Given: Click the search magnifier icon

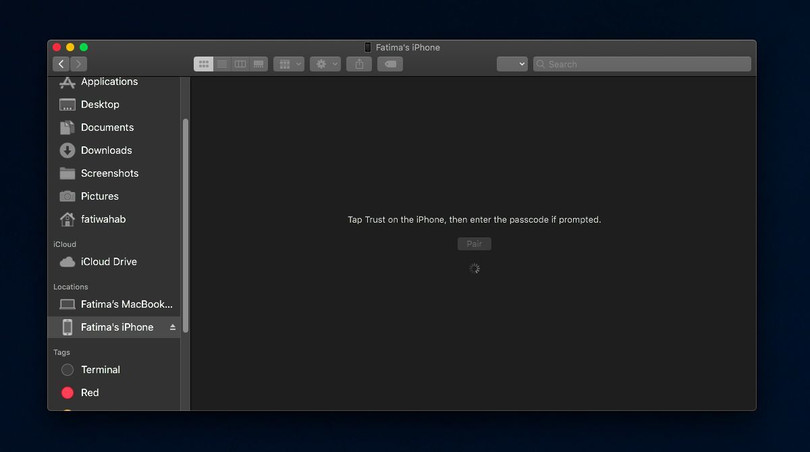Looking at the screenshot, I should pos(540,64).
